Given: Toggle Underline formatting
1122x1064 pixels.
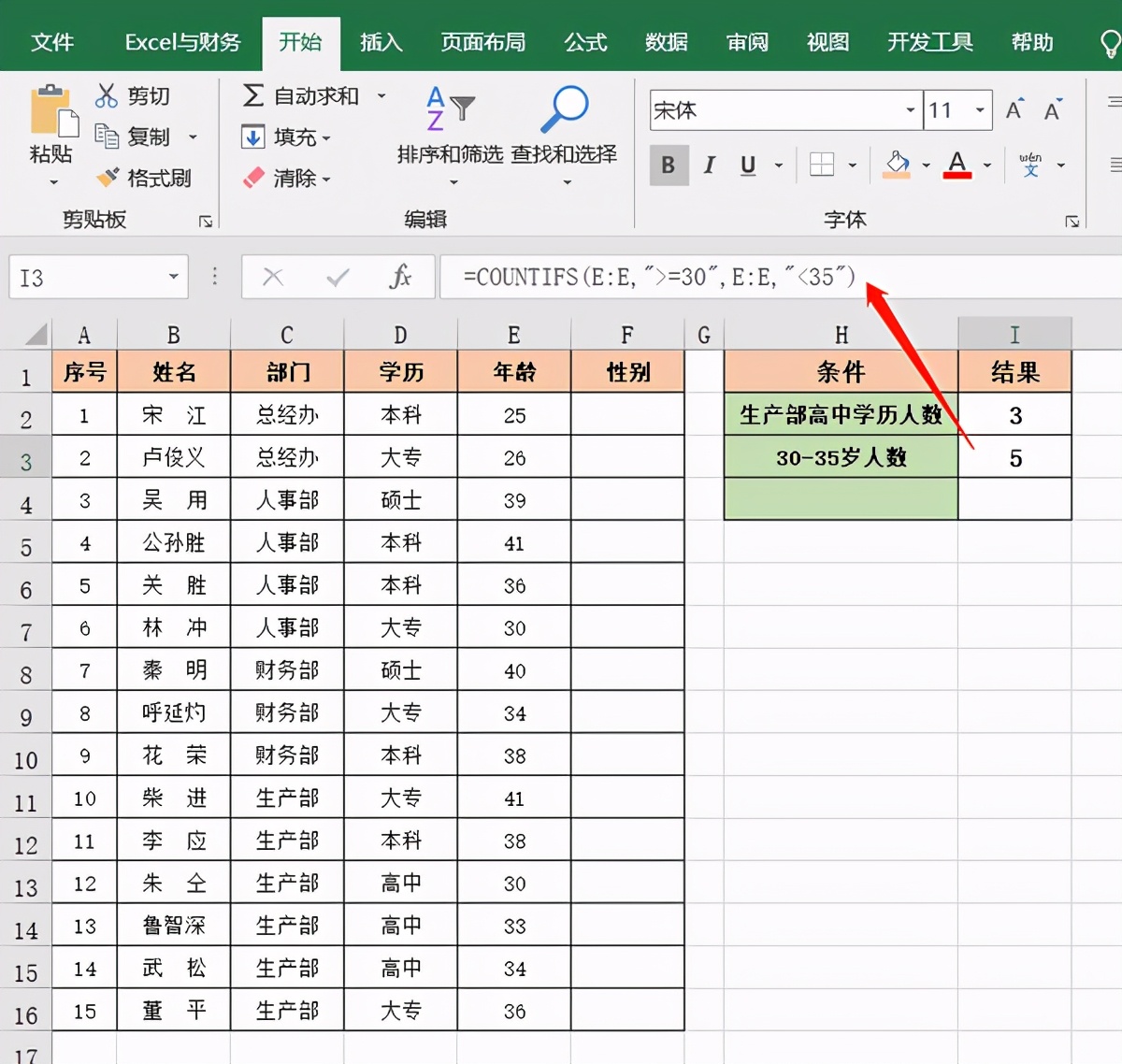Looking at the screenshot, I should (x=748, y=165).
